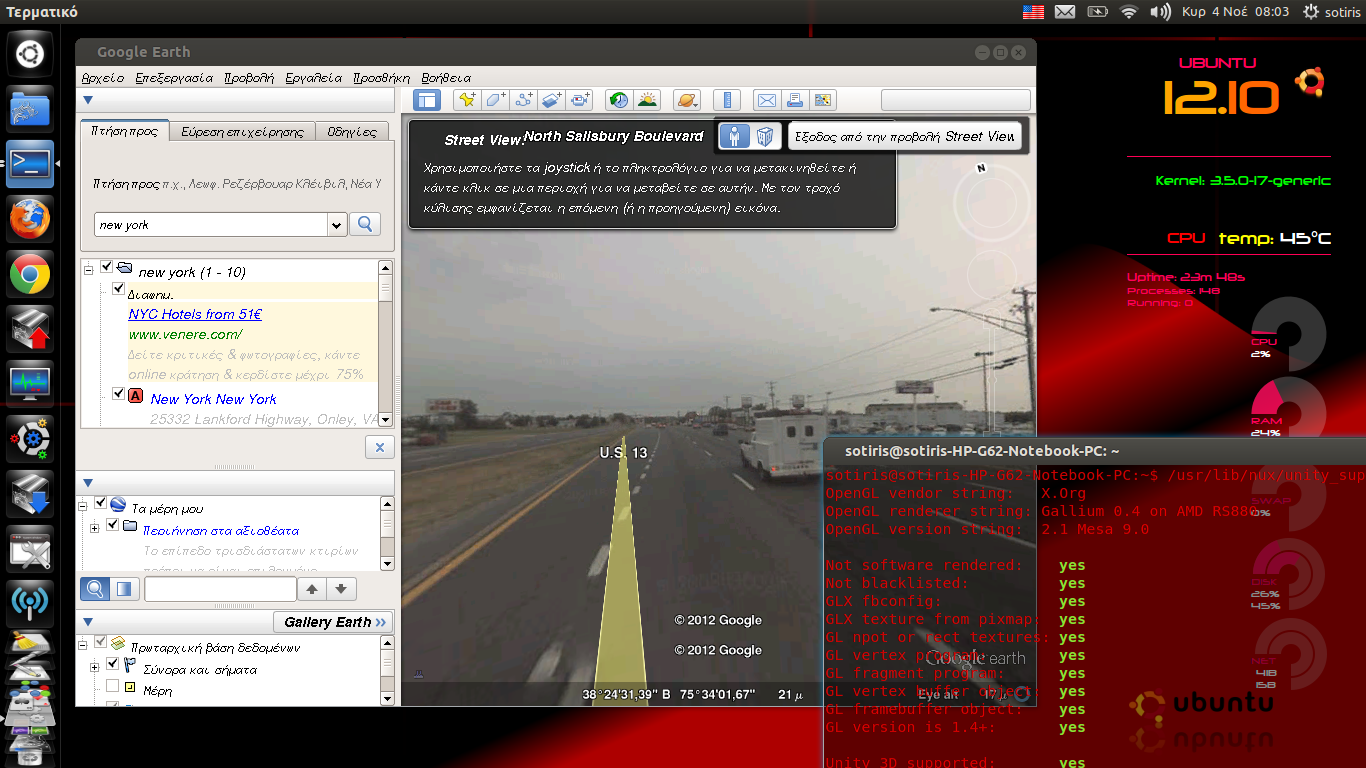Open the Επεξεργασία menu
This screenshot has height=768, width=1366.
[174, 77]
